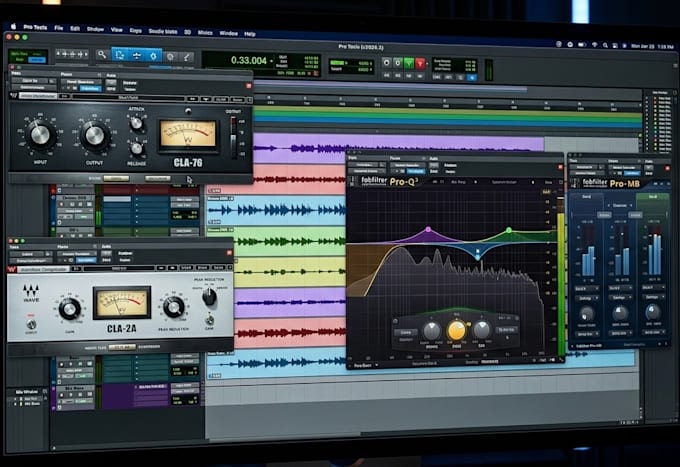Select the Trim tool in blue tool group
The image size is (680, 467).
coord(120,55)
